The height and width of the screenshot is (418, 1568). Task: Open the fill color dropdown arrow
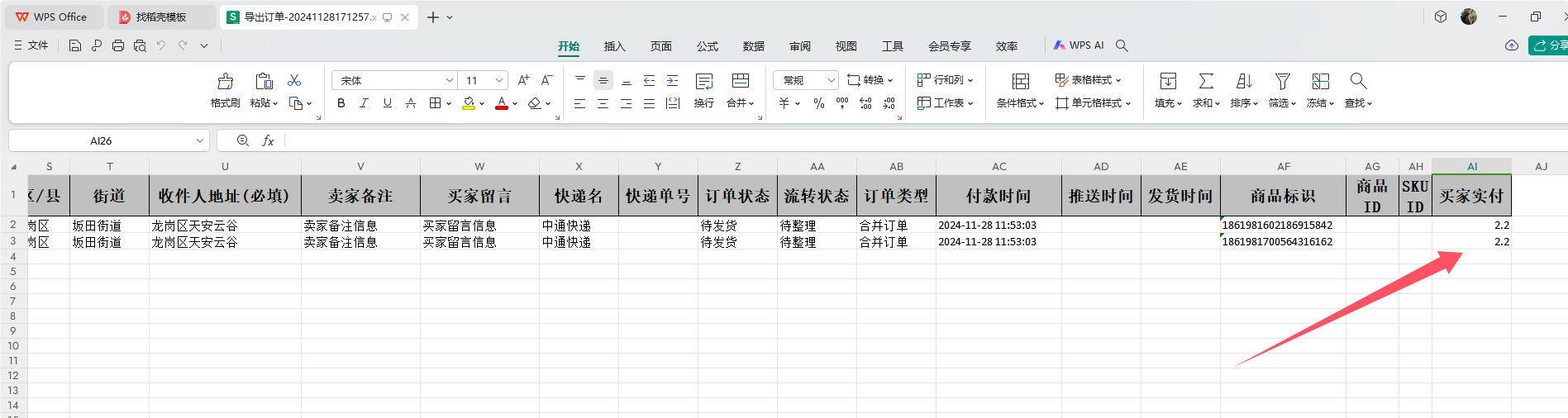[x=482, y=104]
